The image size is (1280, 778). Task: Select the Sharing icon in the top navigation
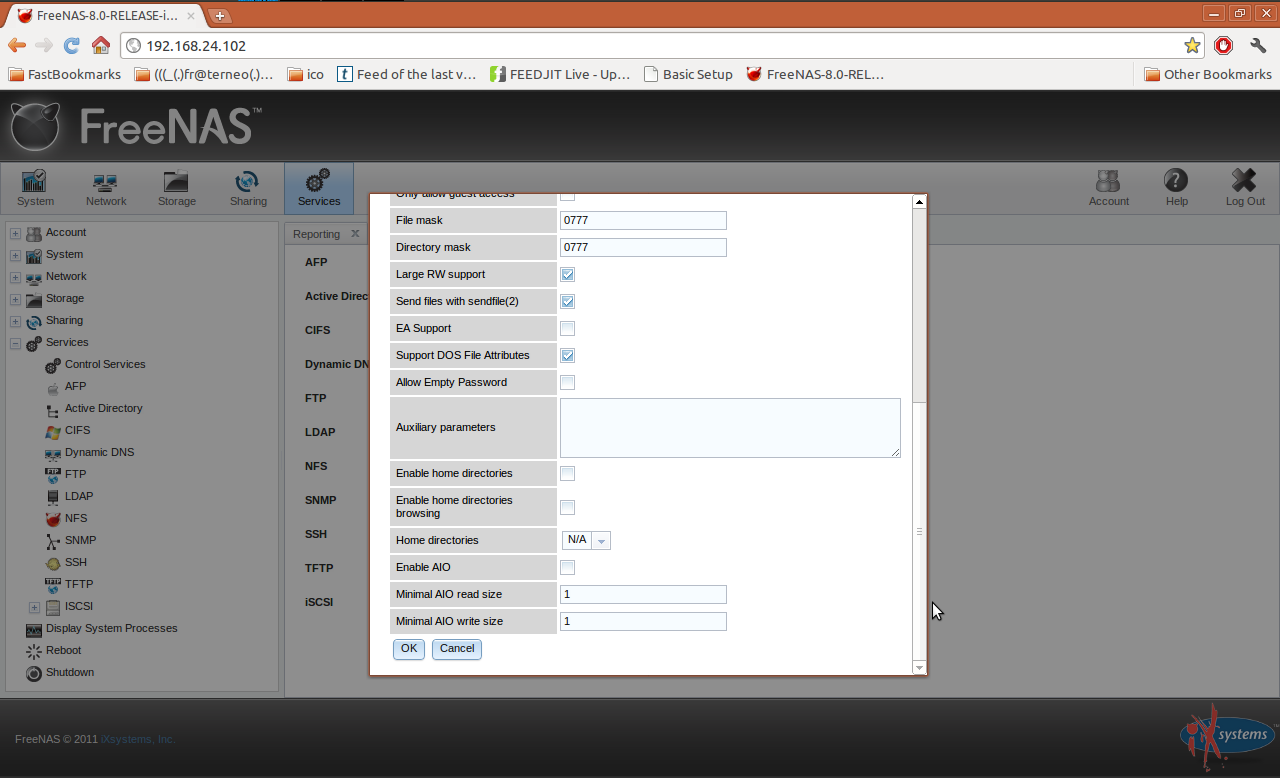[x=247, y=188]
